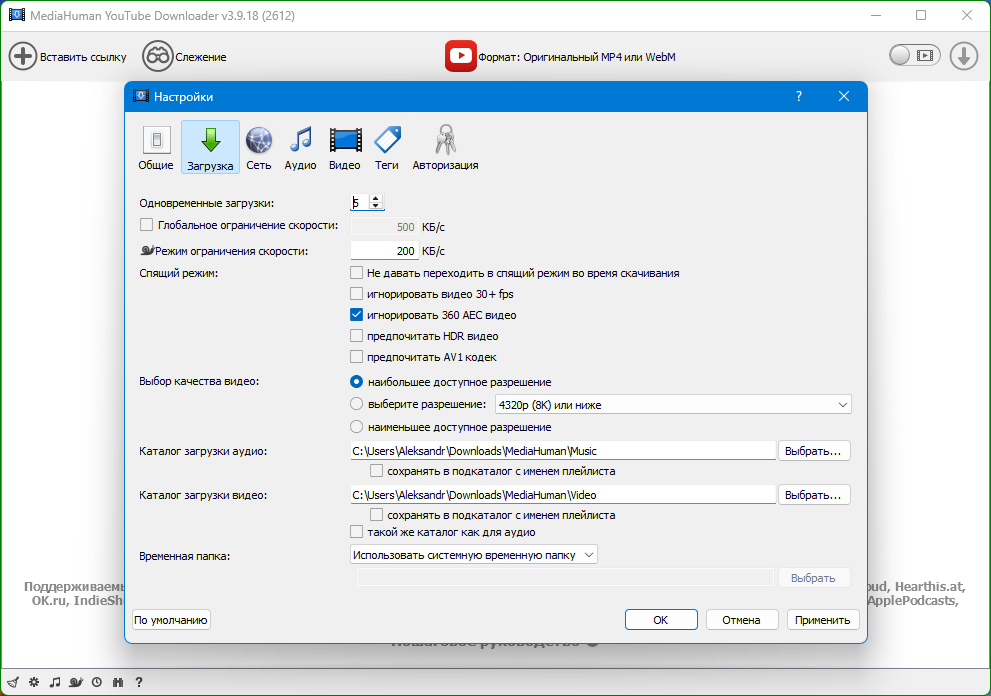The width and height of the screenshot is (991, 696).
Task: Open Слежение binoculars tool
Action: (x=157, y=56)
